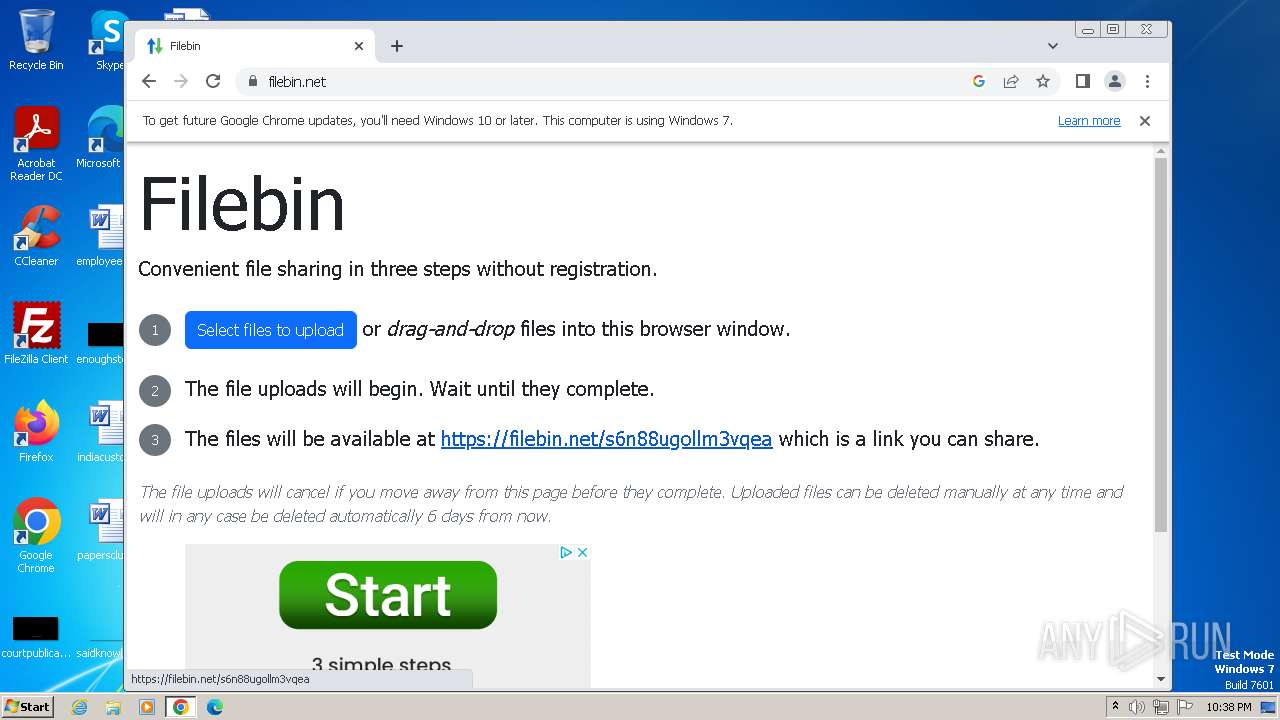1280x720 pixels.
Task: Click the browser back arrow
Action: tap(149, 82)
